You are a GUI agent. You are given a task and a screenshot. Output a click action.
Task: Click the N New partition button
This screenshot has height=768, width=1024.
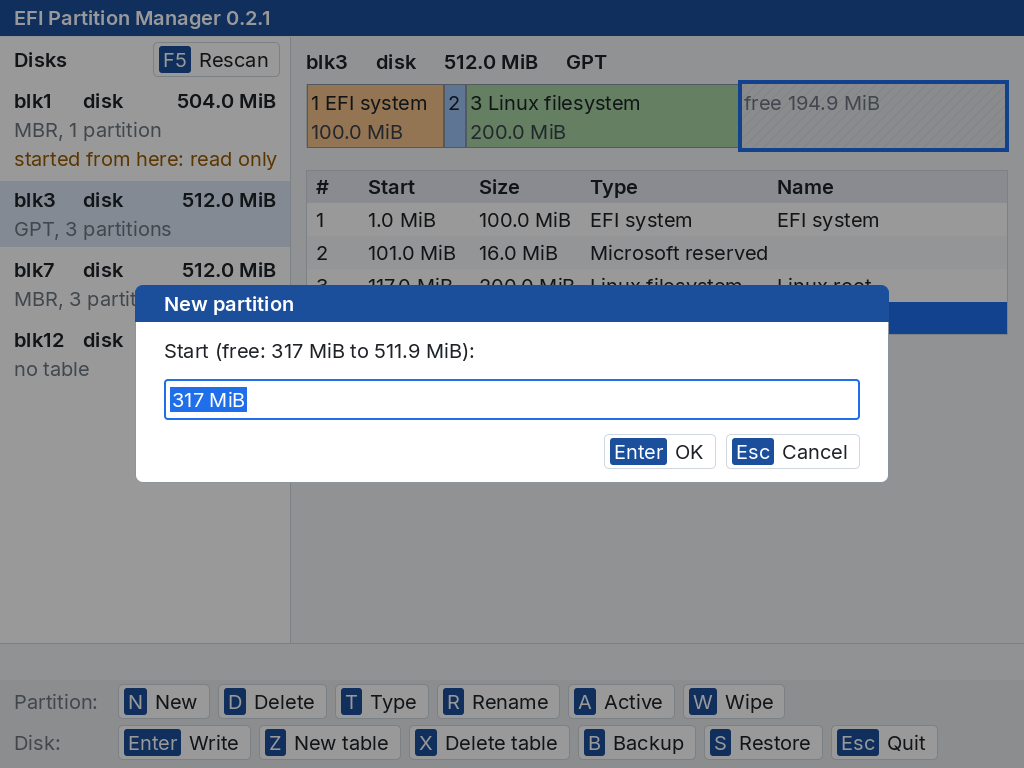pos(164,702)
